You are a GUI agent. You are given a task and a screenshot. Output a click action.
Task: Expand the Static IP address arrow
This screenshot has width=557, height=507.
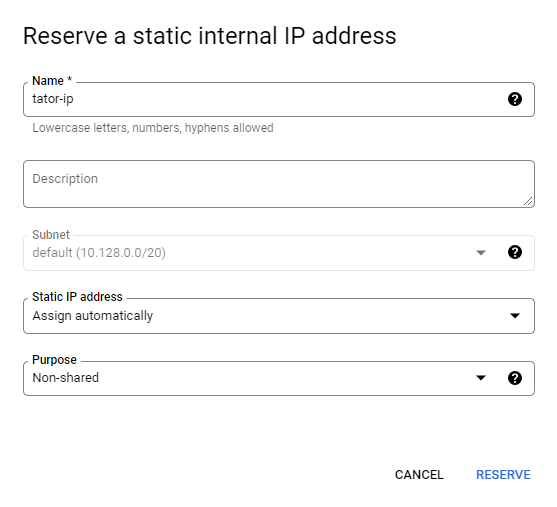pos(515,315)
